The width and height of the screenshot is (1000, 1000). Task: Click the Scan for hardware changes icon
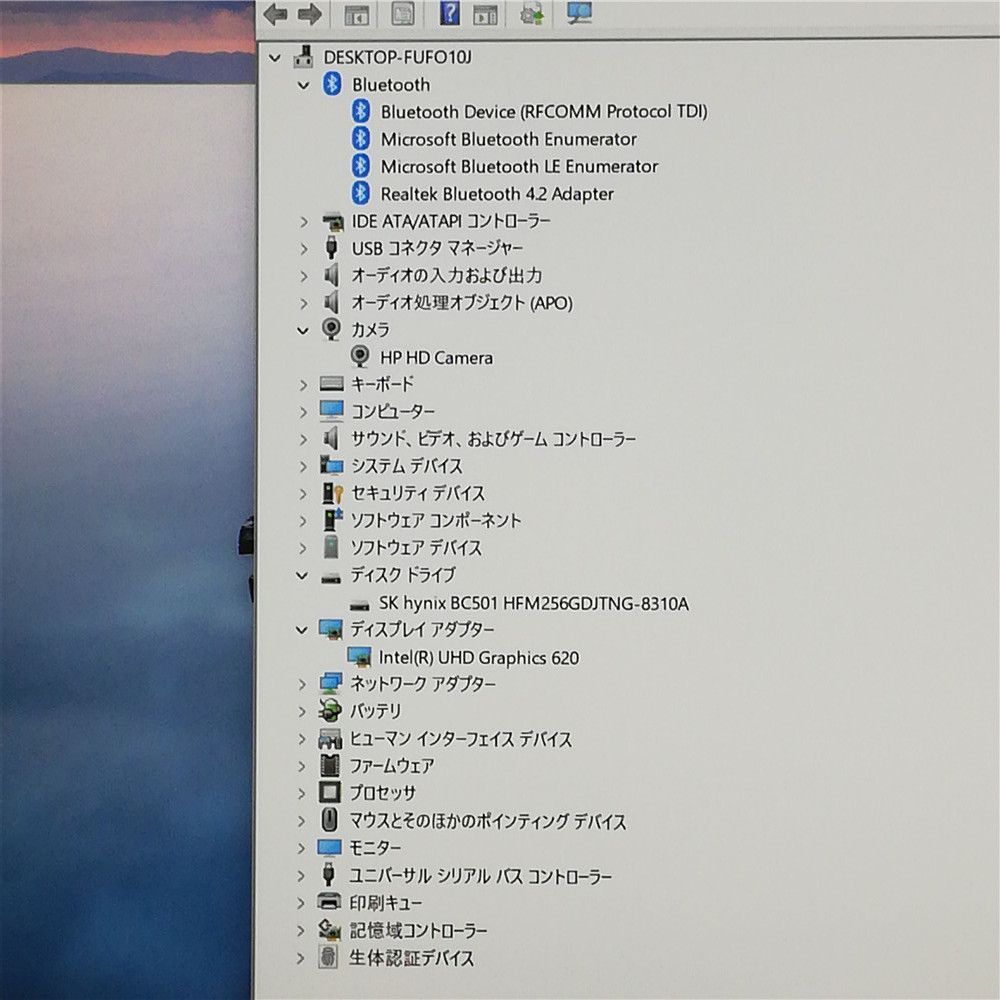tap(579, 14)
